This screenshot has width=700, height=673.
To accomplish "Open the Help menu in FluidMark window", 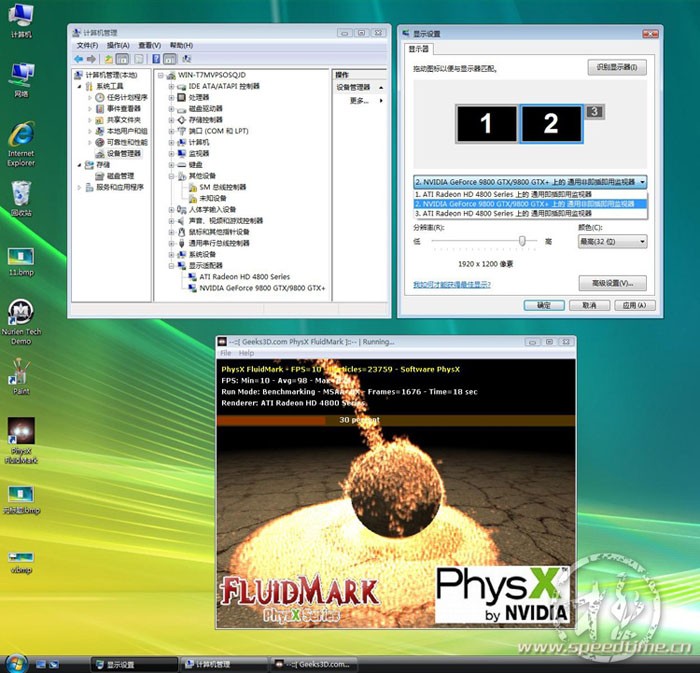I will pyautogui.click(x=246, y=353).
